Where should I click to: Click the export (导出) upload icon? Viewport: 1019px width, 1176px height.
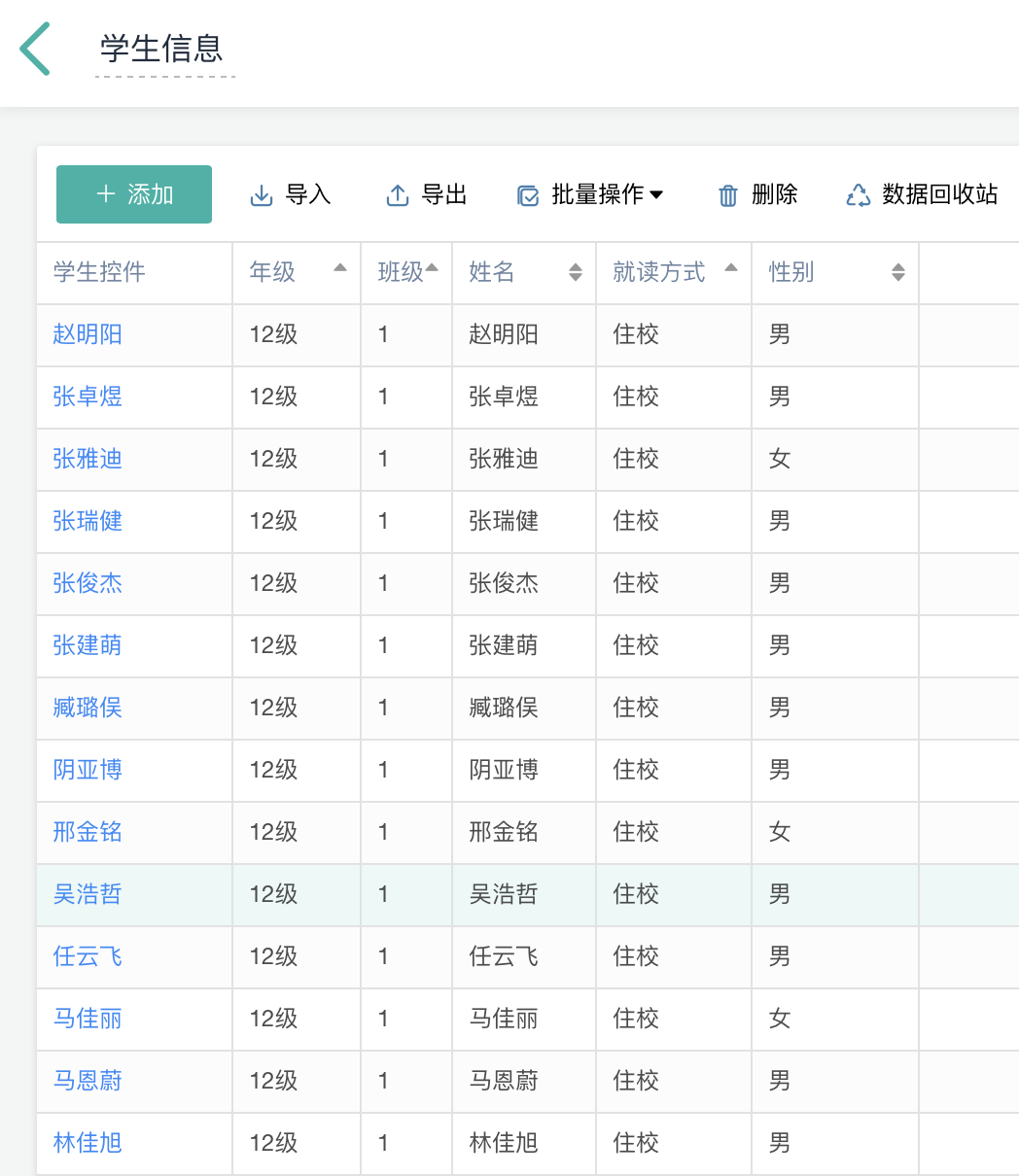(398, 195)
